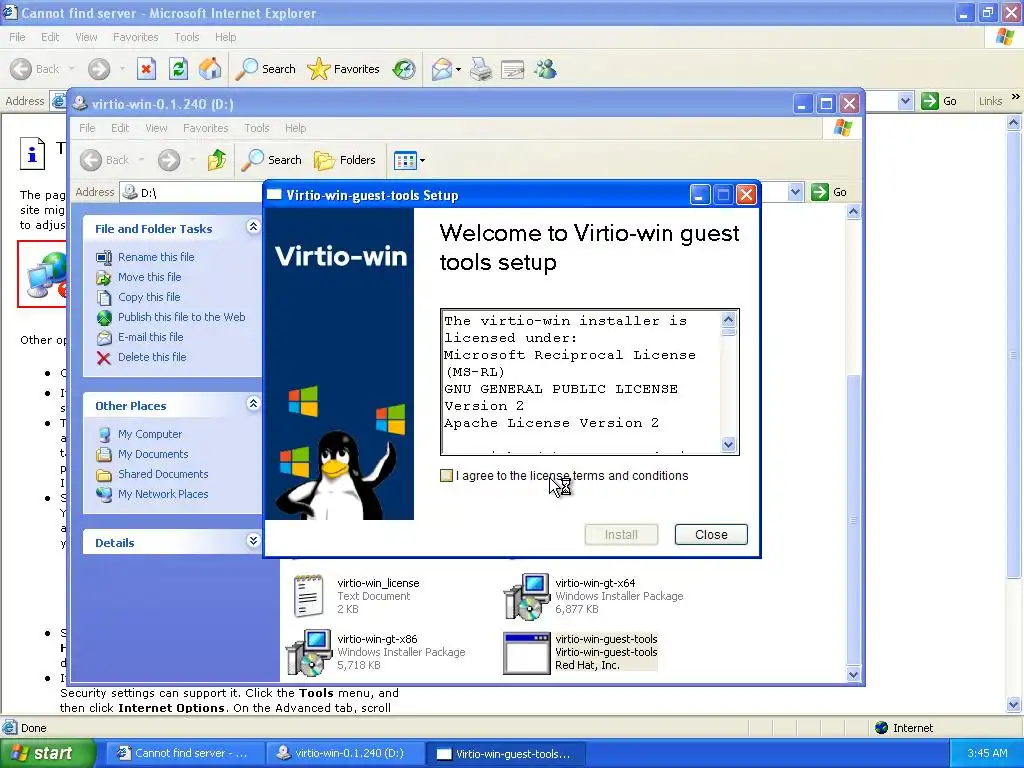The height and width of the screenshot is (768, 1024).
Task: Switch to Virtio-win-guest-tools taskbar button
Action: (504, 753)
